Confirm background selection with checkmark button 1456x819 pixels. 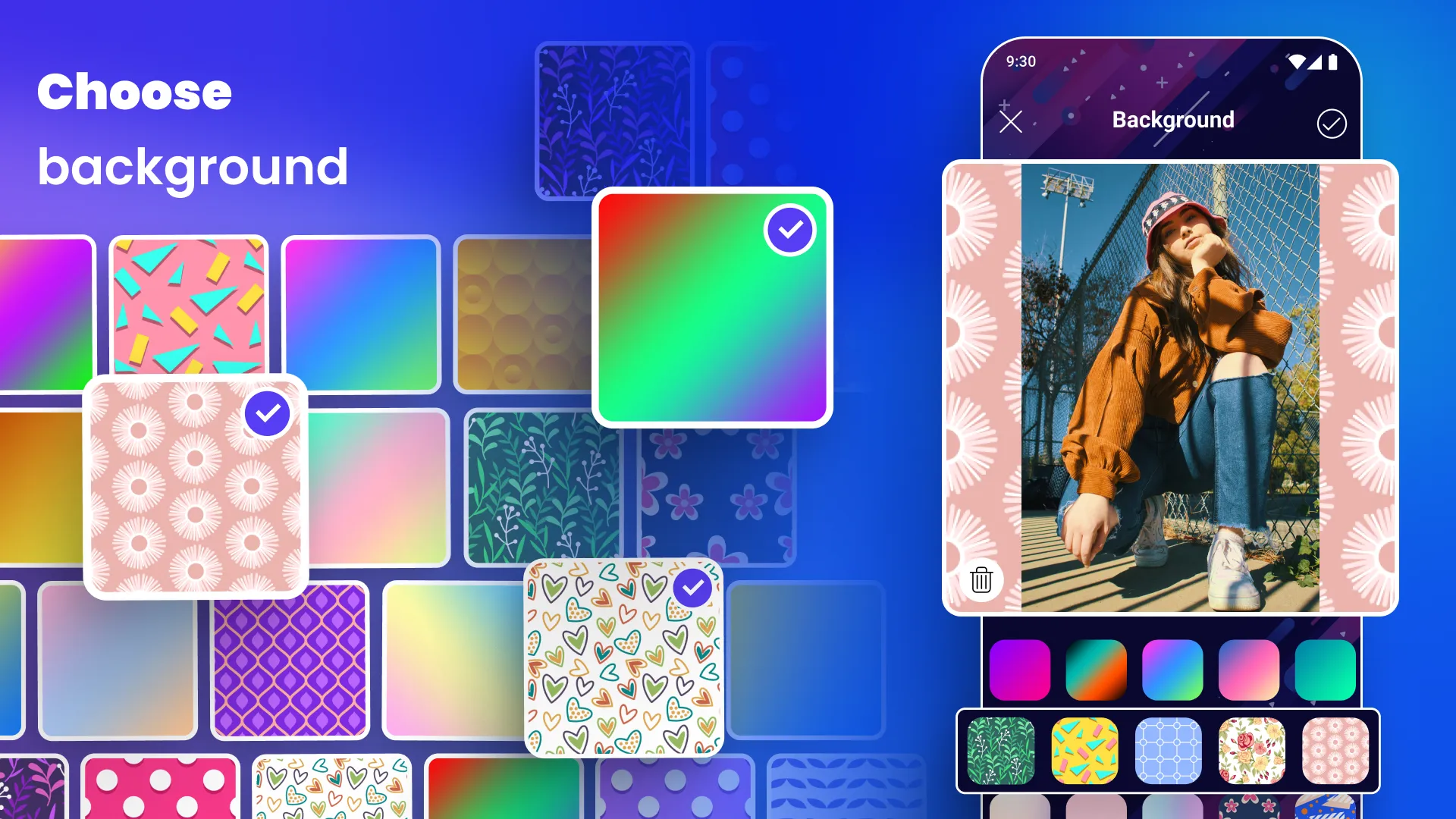tap(1332, 121)
